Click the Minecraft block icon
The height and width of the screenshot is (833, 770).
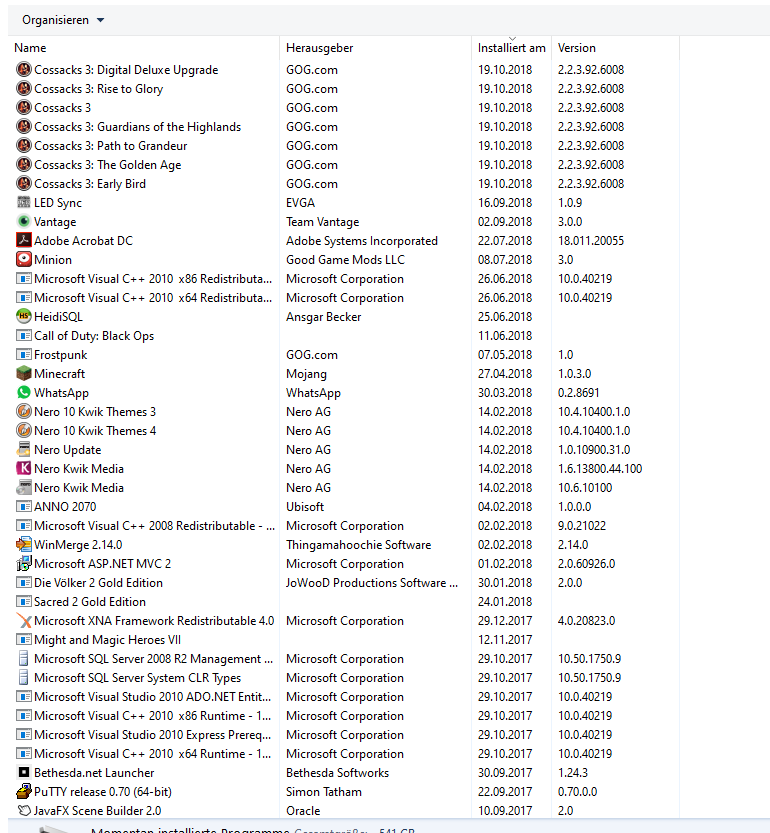[x=24, y=373]
